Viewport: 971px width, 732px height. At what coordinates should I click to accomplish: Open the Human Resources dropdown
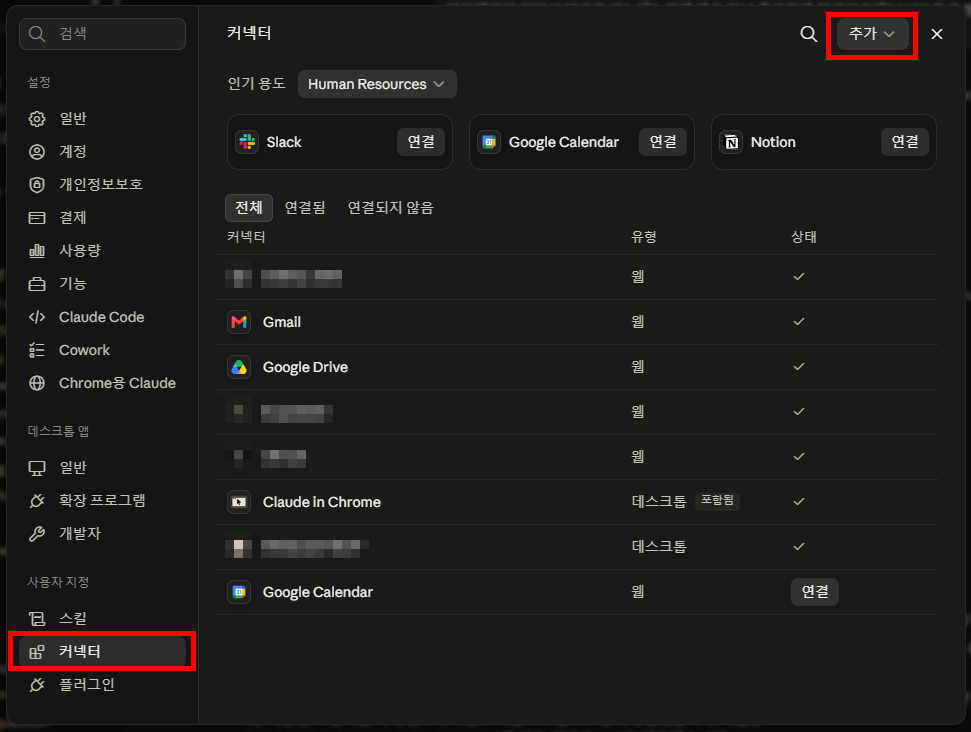click(377, 84)
